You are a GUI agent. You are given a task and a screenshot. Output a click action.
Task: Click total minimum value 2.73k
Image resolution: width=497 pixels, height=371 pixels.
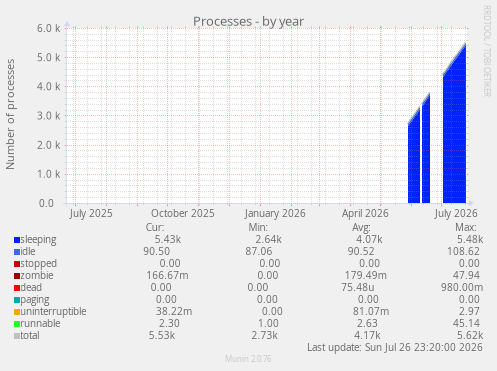point(264,335)
